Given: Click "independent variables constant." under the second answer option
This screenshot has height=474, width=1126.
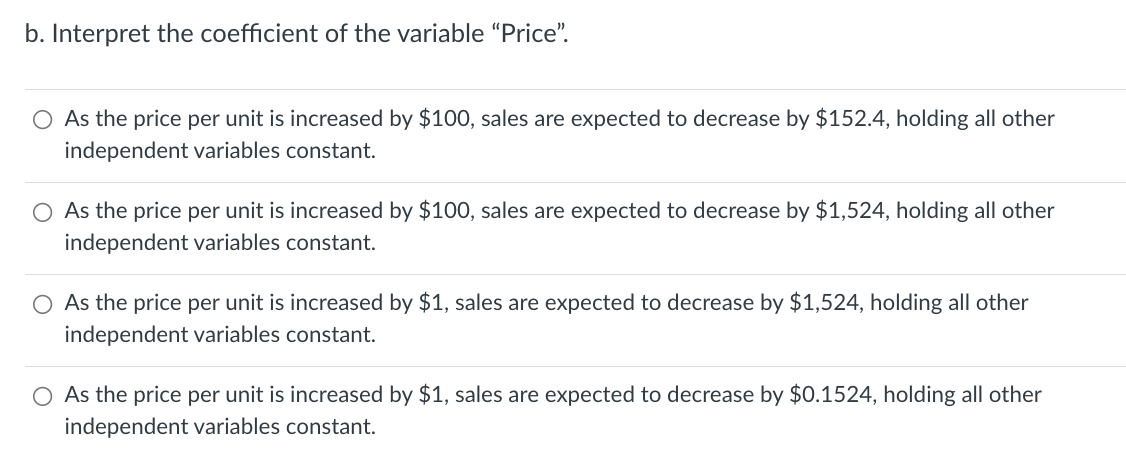Looking at the screenshot, I should (x=220, y=243).
